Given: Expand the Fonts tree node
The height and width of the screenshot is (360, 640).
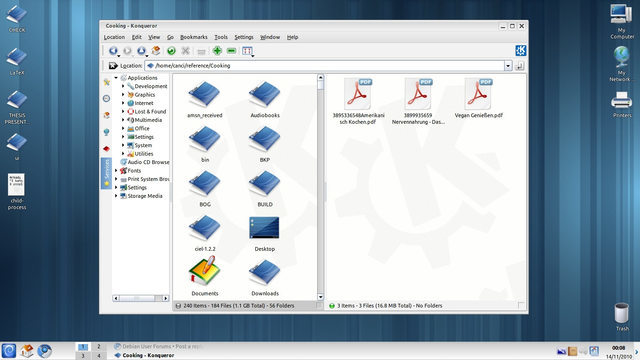Looking at the screenshot, I should pyautogui.click(x=116, y=171).
